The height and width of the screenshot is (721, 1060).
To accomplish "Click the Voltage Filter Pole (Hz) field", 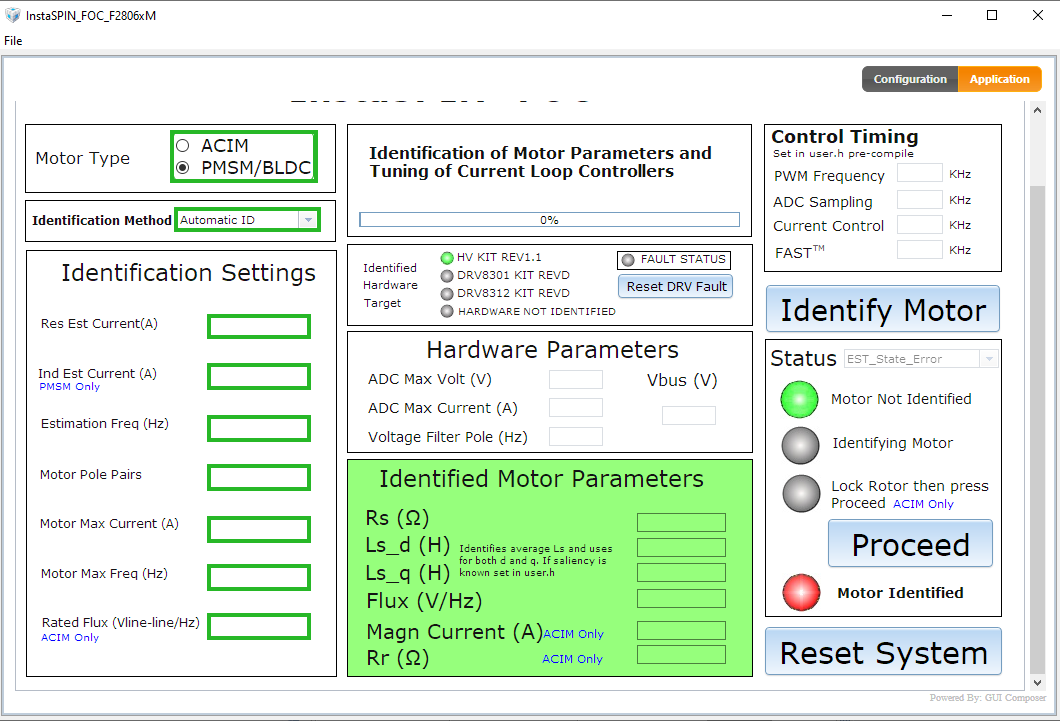I will click(575, 437).
